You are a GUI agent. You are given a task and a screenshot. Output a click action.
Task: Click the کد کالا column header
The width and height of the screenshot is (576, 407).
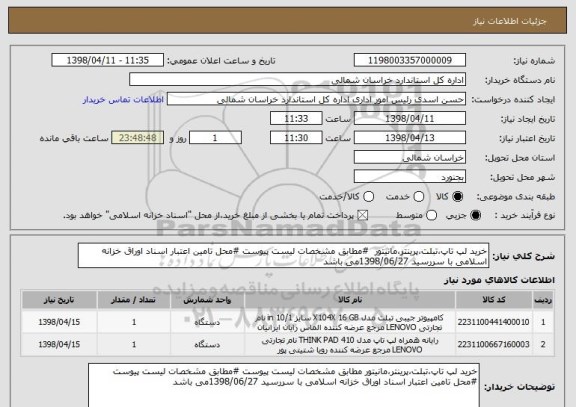tap(494, 300)
